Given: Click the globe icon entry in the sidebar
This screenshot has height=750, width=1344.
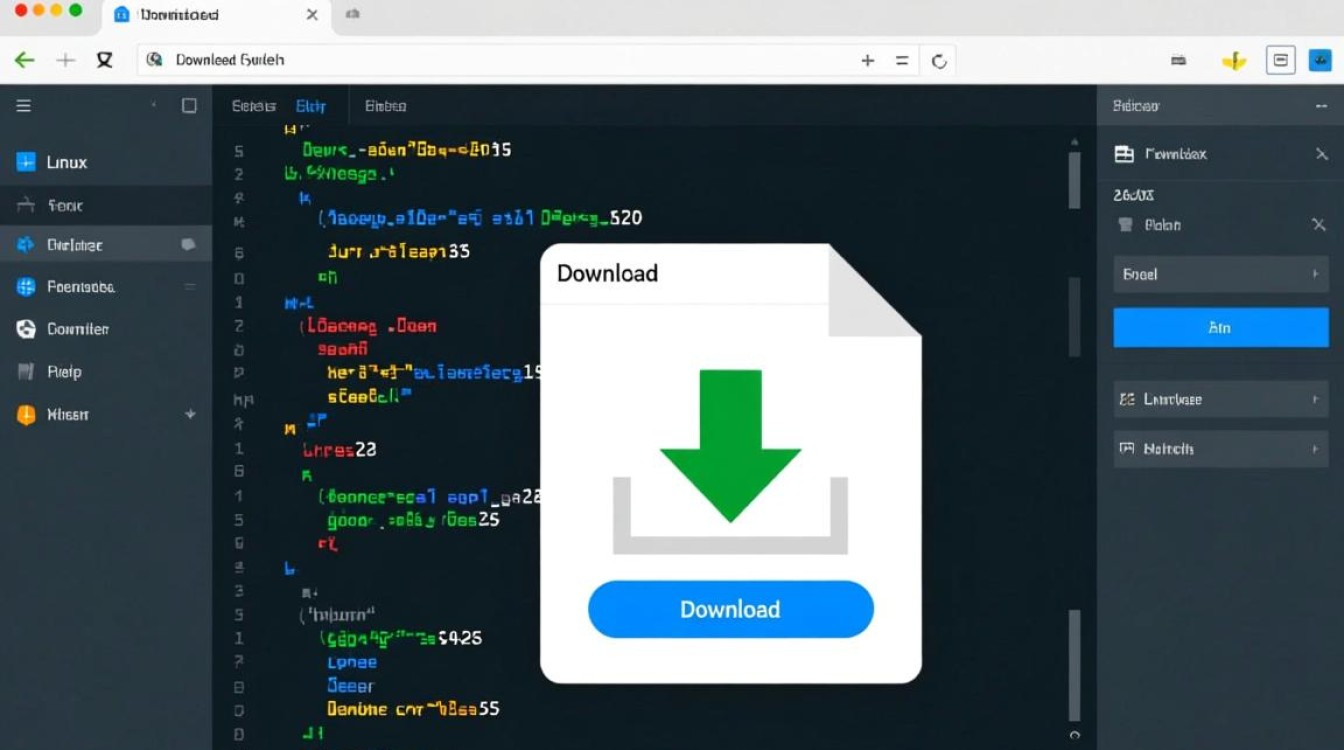Looking at the screenshot, I should pyautogui.click(x=24, y=287).
